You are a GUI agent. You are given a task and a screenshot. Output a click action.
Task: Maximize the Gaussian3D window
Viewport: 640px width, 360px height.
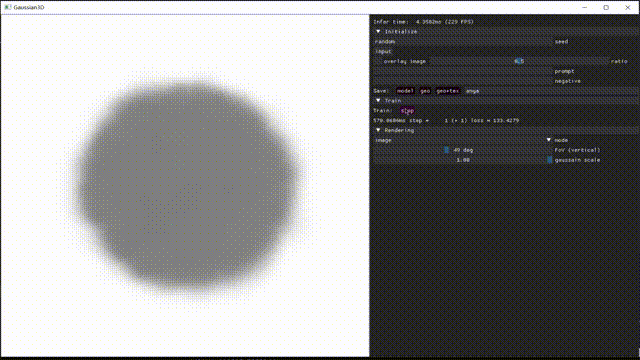[606, 7]
